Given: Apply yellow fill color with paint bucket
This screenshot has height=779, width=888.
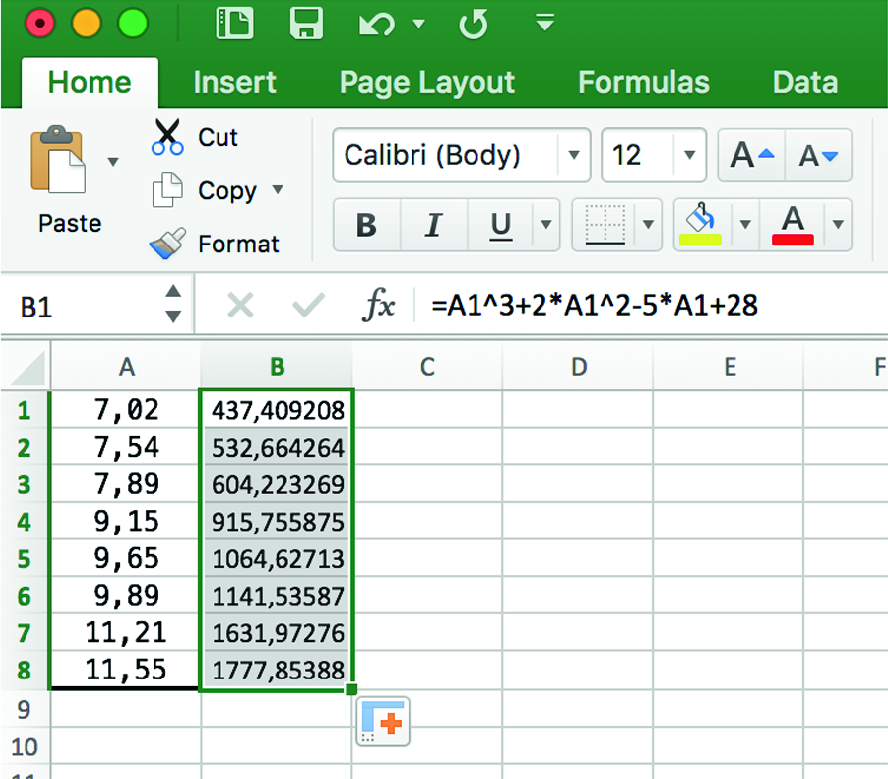Looking at the screenshot, I should 701,225.
